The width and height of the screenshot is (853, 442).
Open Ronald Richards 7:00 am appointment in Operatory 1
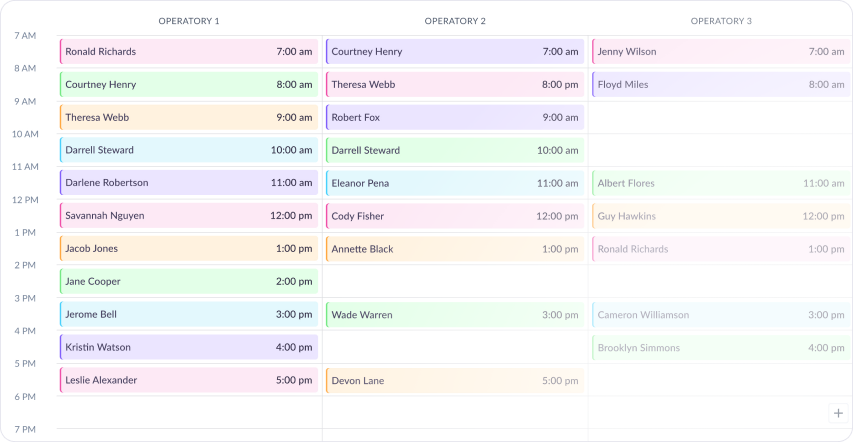pyautogui.click(x=188, y=52)
